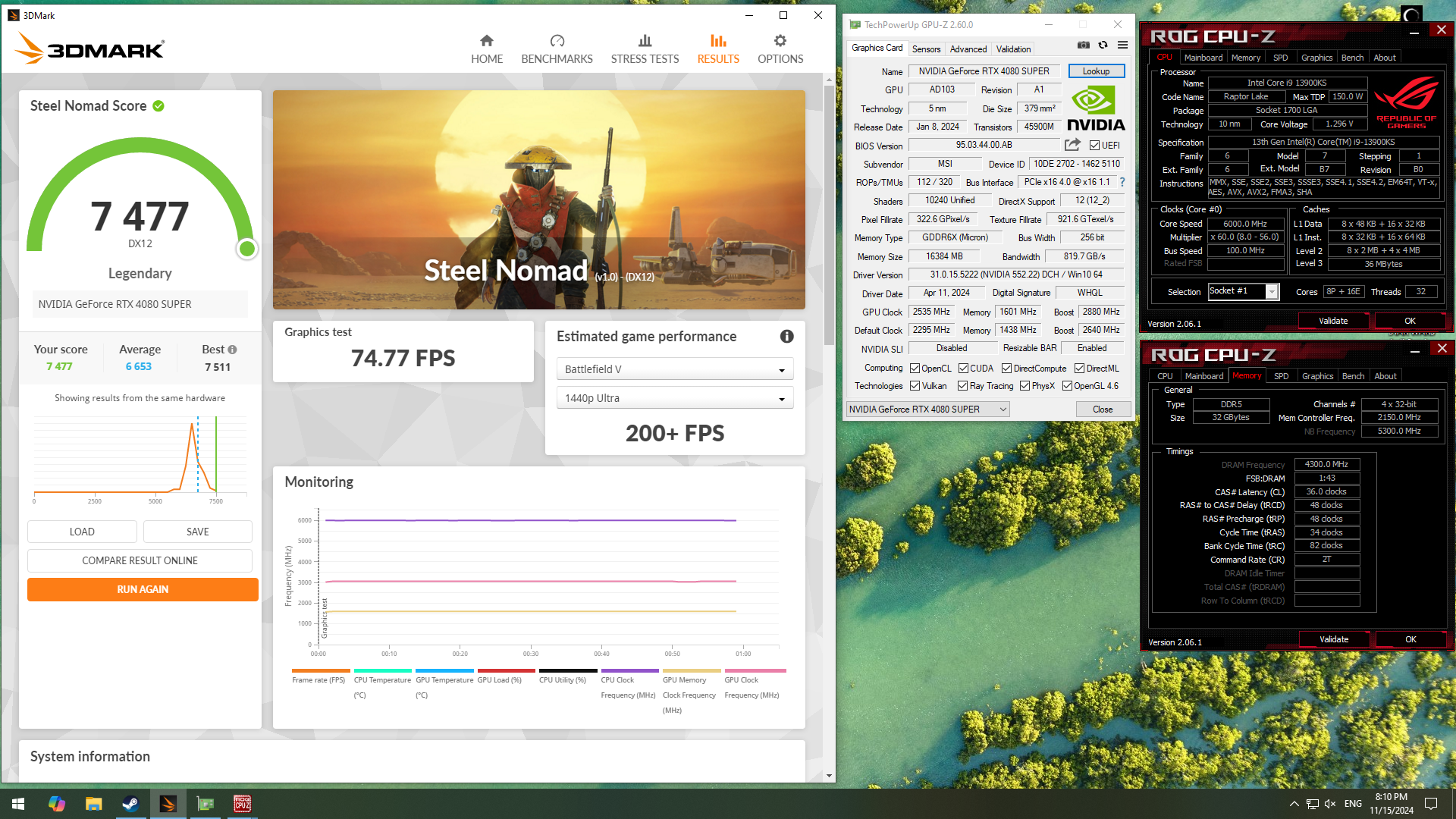Viewport: 1456px width, 819px height.
Task: Open STRESS TESTS section in 3DMark
Action: pos(645,49)
